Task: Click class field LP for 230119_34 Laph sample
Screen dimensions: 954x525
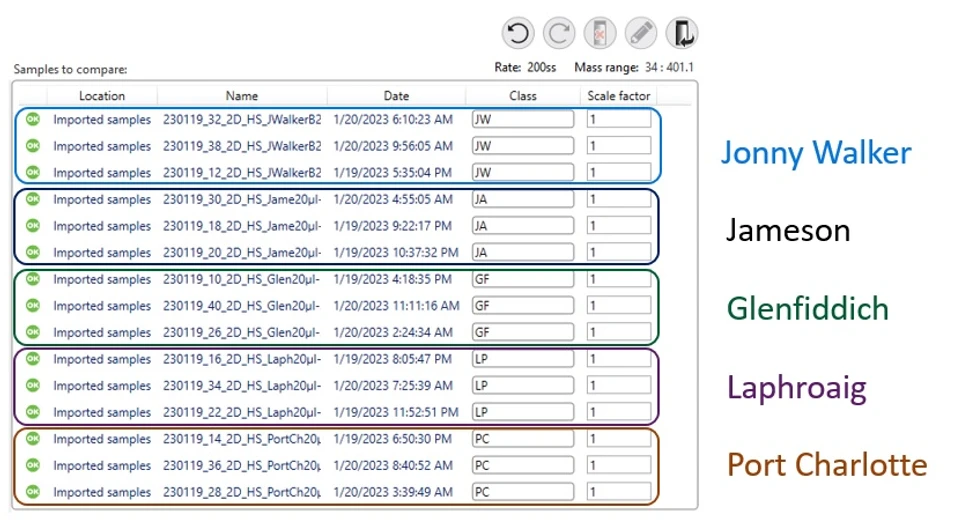Action: coord(523,386)
